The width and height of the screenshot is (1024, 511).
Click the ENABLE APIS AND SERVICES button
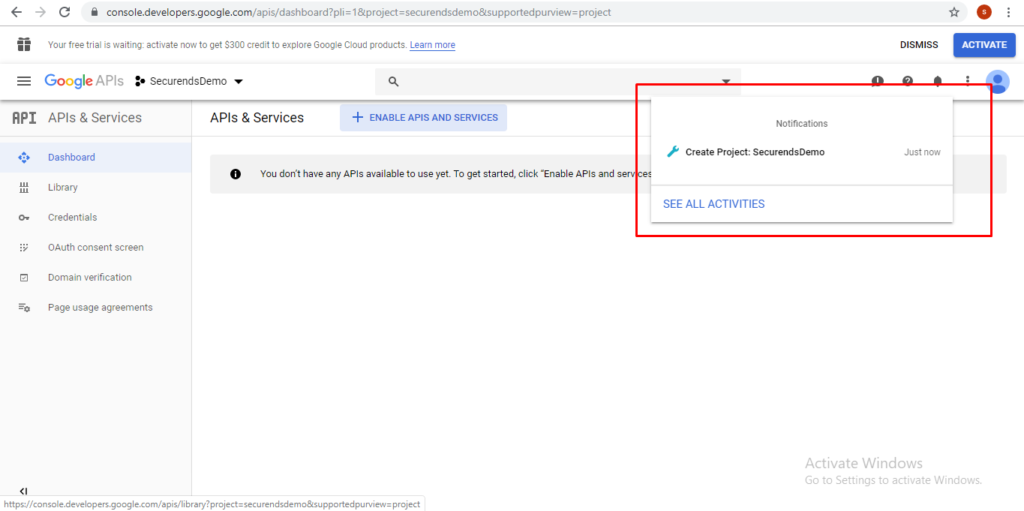tap(423, 118)
